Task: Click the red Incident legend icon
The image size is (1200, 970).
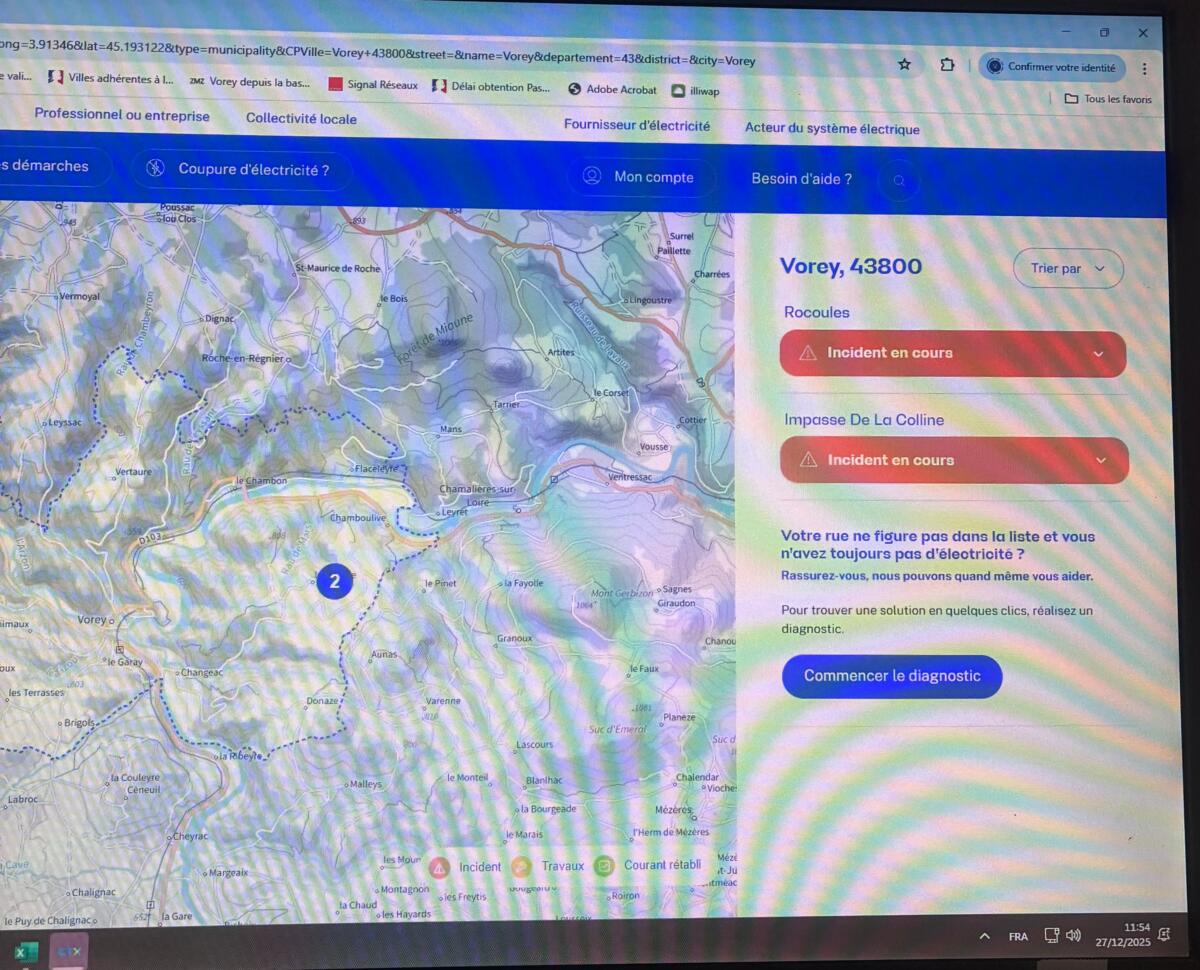Action: (438, 867)
